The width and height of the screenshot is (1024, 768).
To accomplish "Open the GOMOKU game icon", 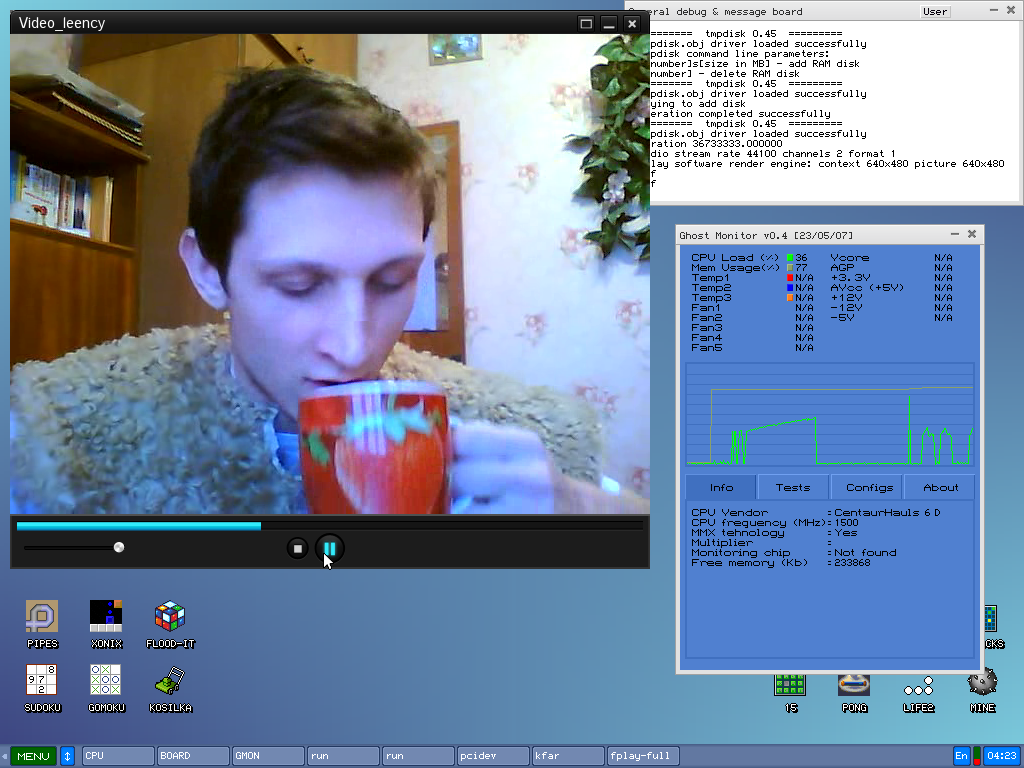I will point(105,681).
